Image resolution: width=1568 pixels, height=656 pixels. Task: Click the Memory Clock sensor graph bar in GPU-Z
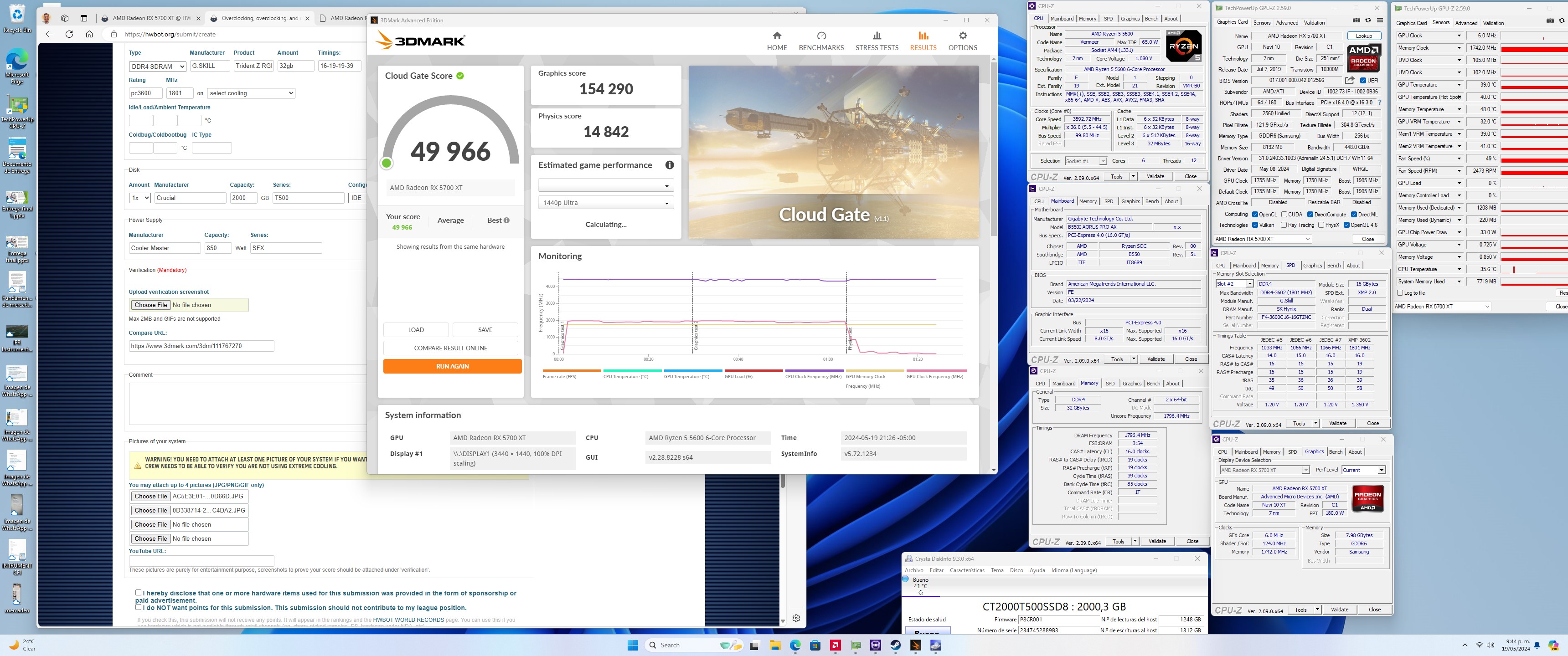(x=1534, y=48)
